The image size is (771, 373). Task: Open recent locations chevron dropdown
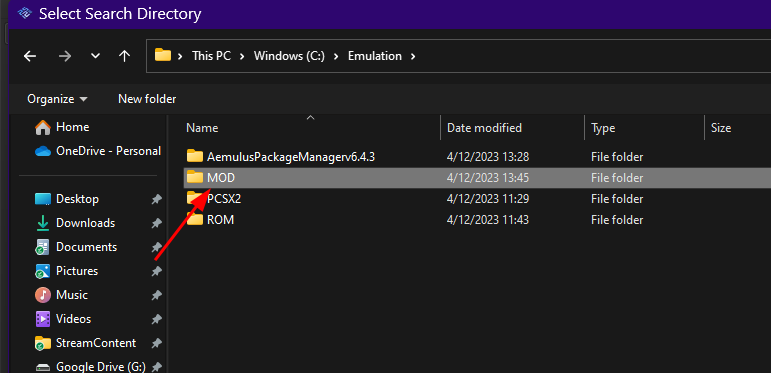click(95, 57)
